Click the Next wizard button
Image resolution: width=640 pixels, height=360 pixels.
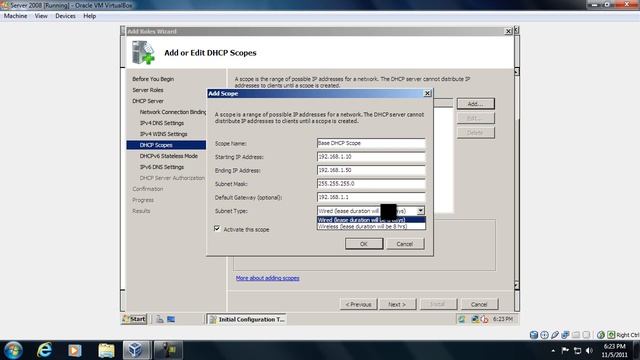pyautogui.click(x=397, y=304)
